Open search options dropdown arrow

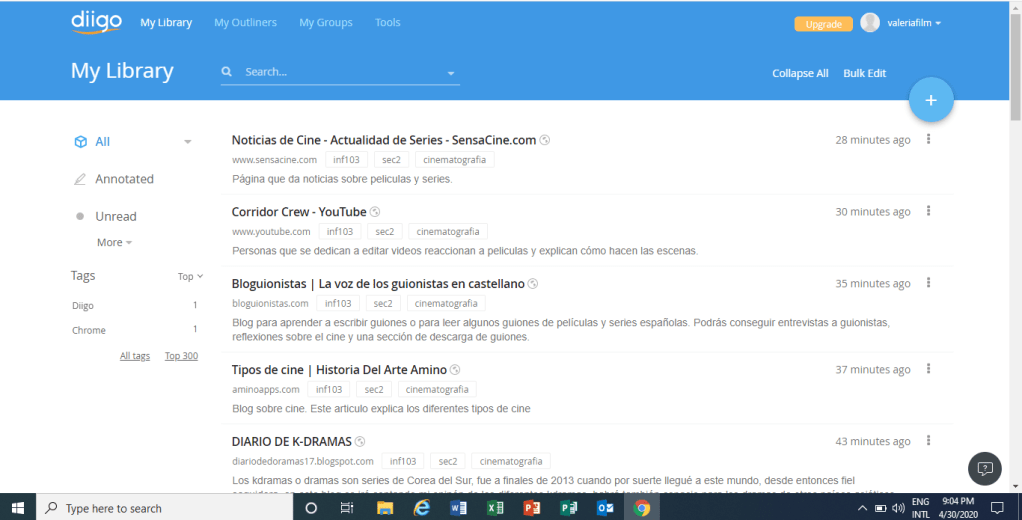[x=451, y=73]
